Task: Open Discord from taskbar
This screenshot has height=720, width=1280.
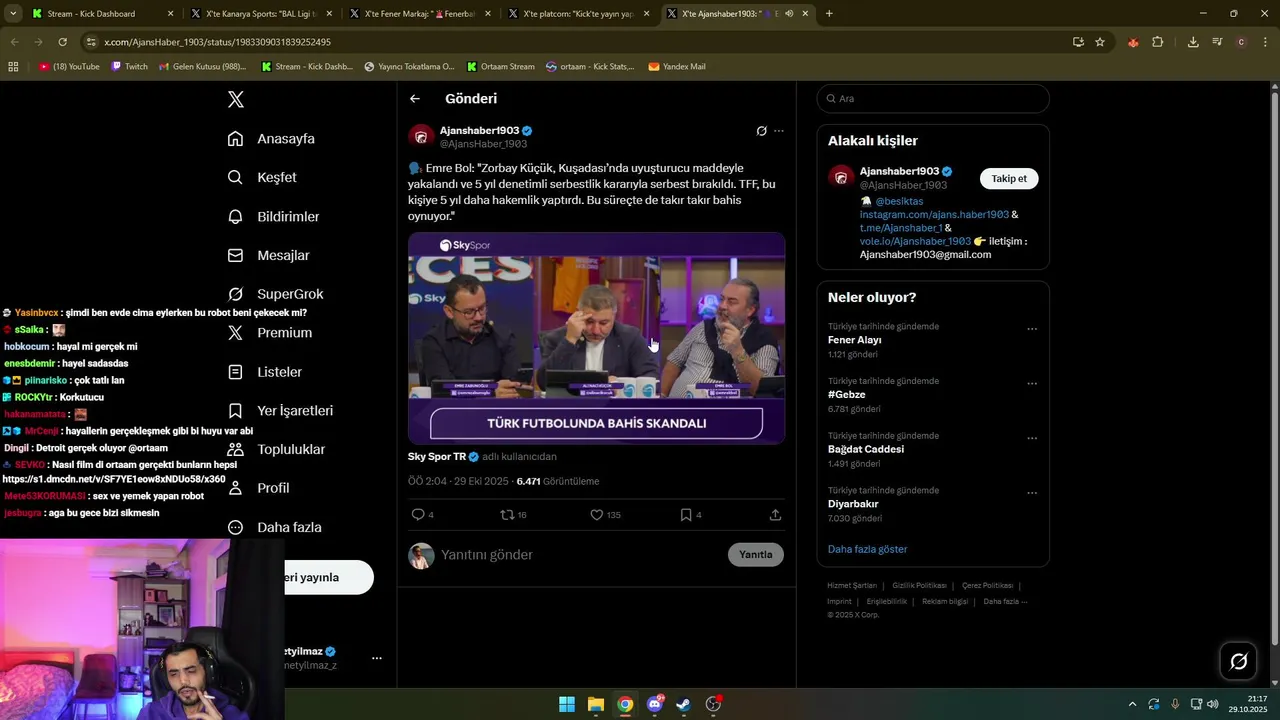Action: point(655,704)
